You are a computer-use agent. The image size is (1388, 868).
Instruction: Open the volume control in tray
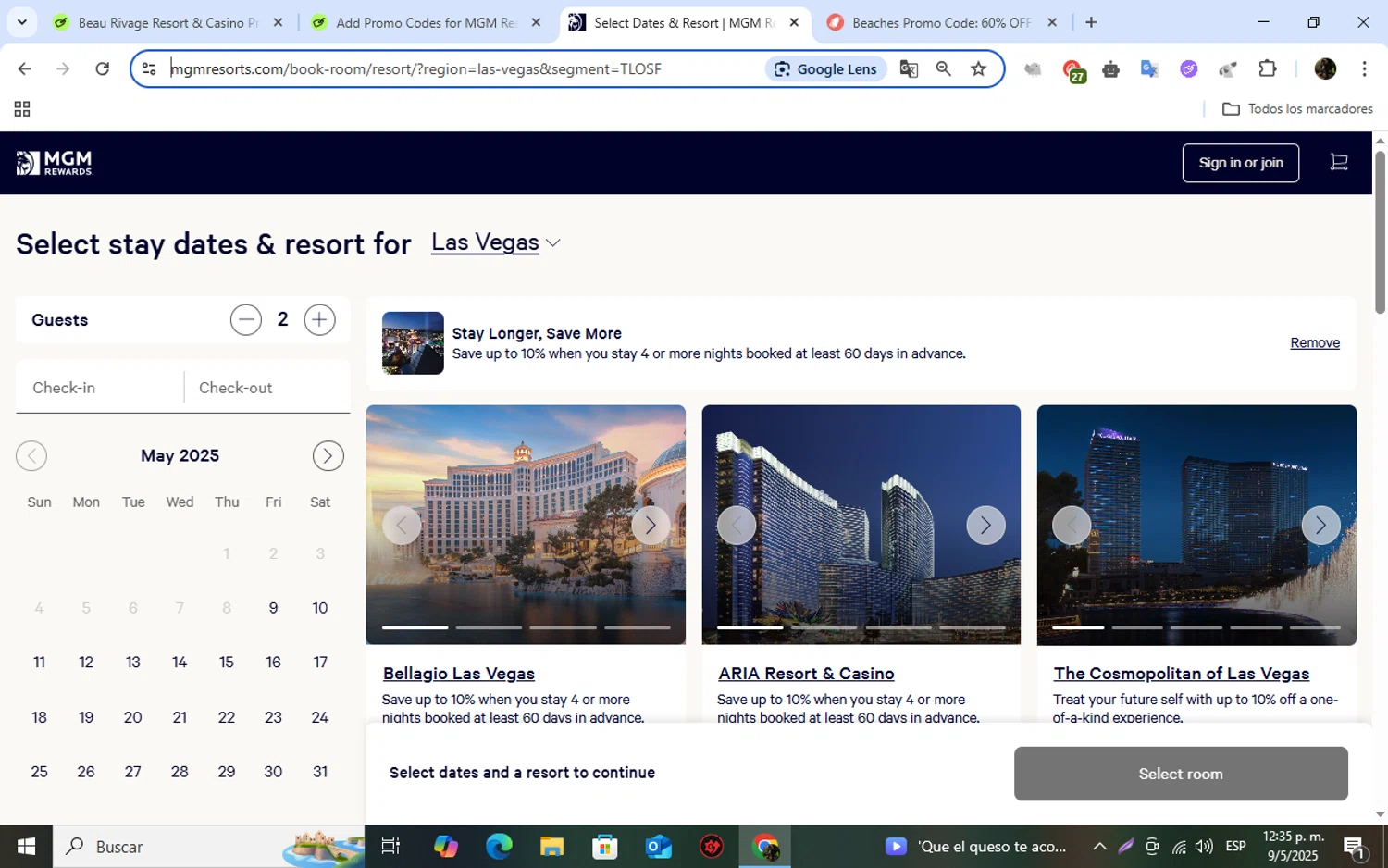click(x=1203, y=847)
